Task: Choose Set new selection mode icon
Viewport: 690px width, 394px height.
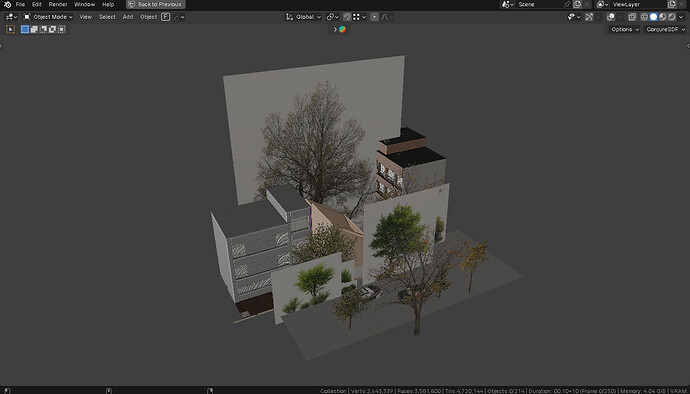Action: click(x=25, y=29)
